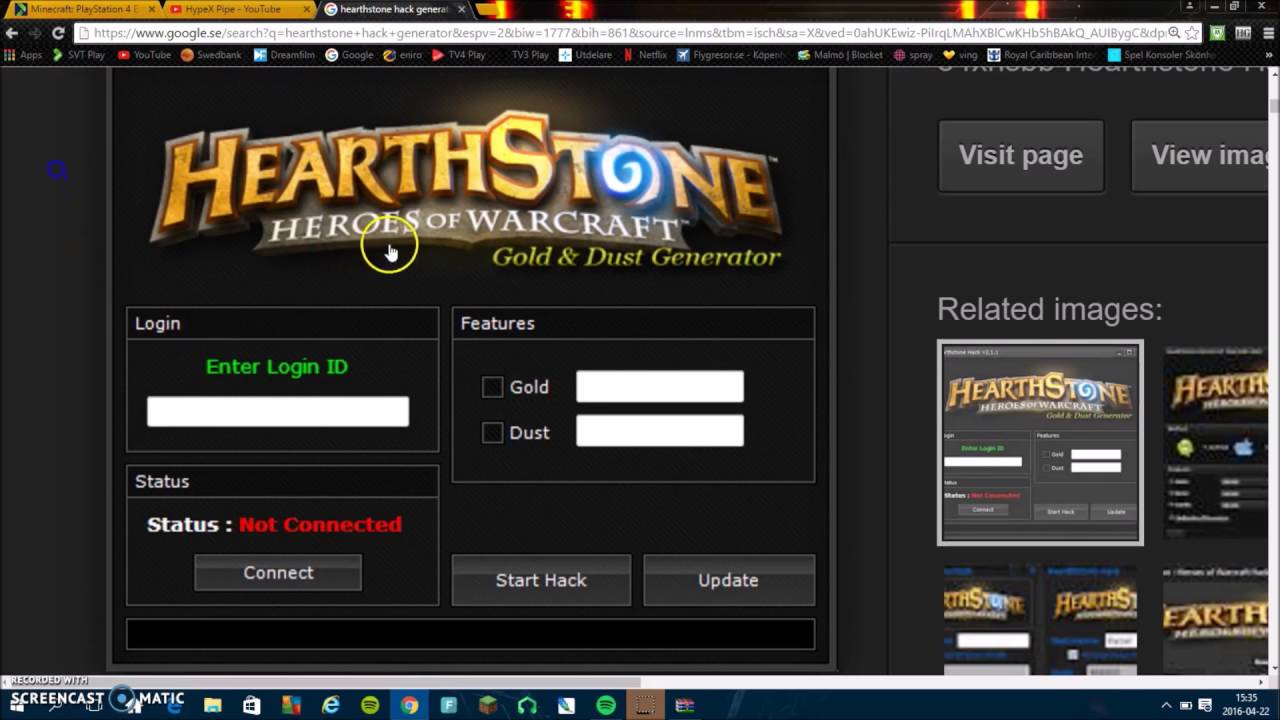The width and height of the screenshot is (1280, 720).
Task: Open File Explorer from the taskbar
Action: tap(212, 705)
